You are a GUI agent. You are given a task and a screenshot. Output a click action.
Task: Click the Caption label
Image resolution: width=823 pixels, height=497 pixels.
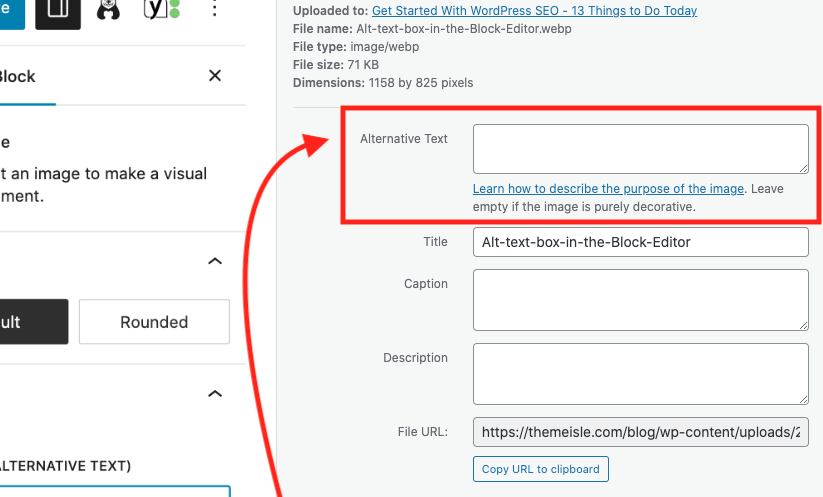[x=426, y=283]
